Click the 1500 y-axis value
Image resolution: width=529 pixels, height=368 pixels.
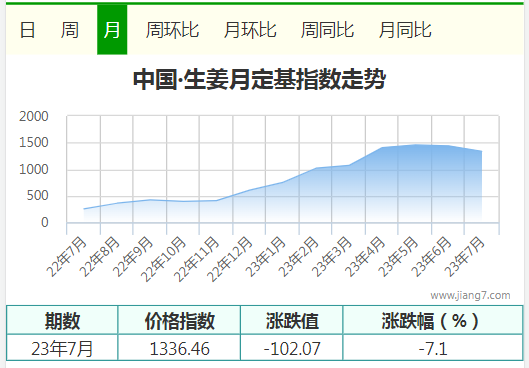pyautogui.click(x=34, y=143)
